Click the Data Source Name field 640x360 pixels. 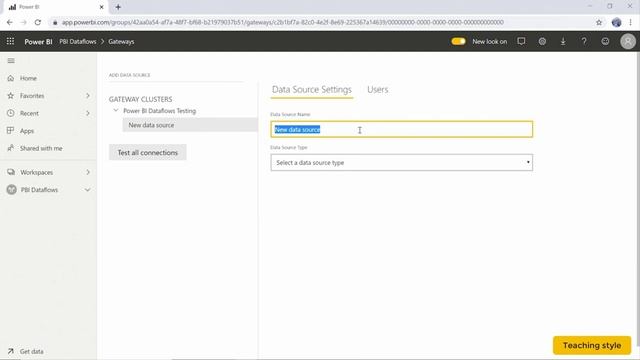coord(402,129)
